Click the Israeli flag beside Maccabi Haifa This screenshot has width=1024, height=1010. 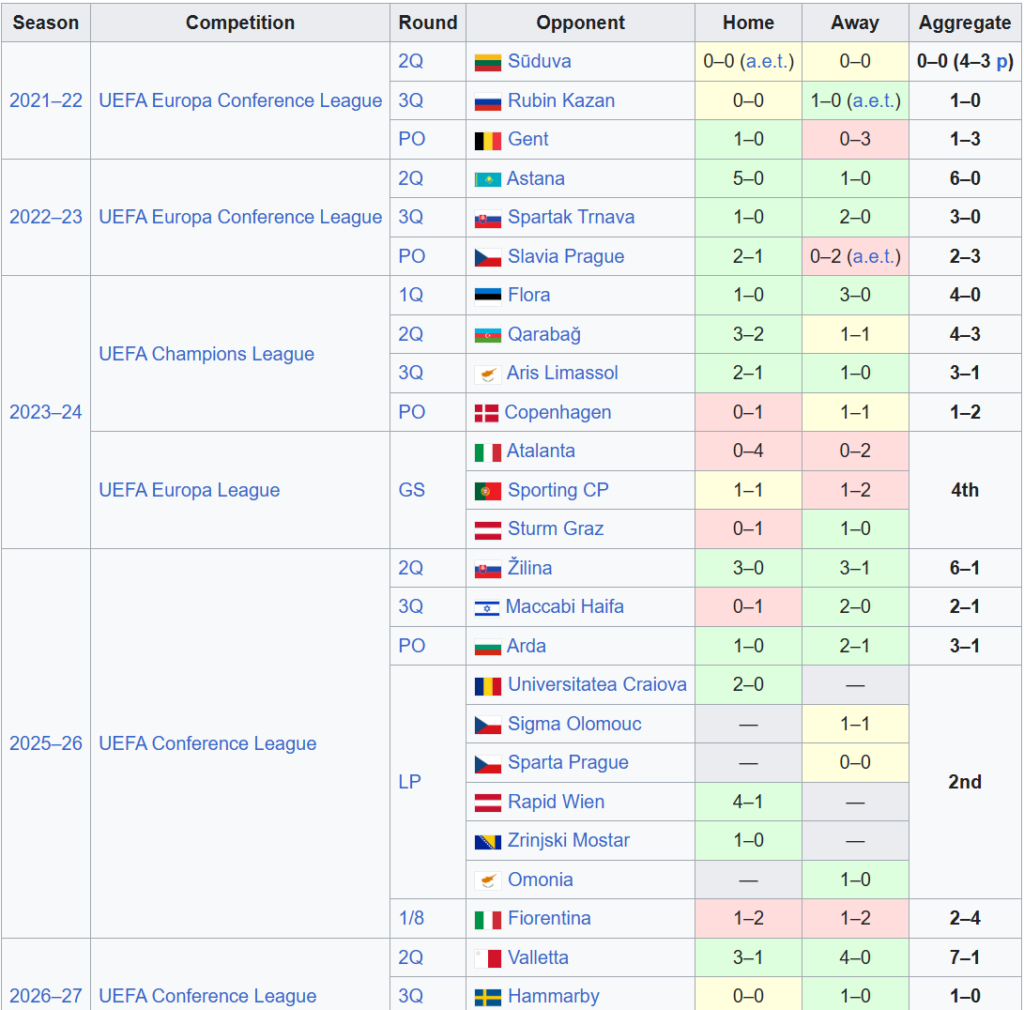coord(487,607)
